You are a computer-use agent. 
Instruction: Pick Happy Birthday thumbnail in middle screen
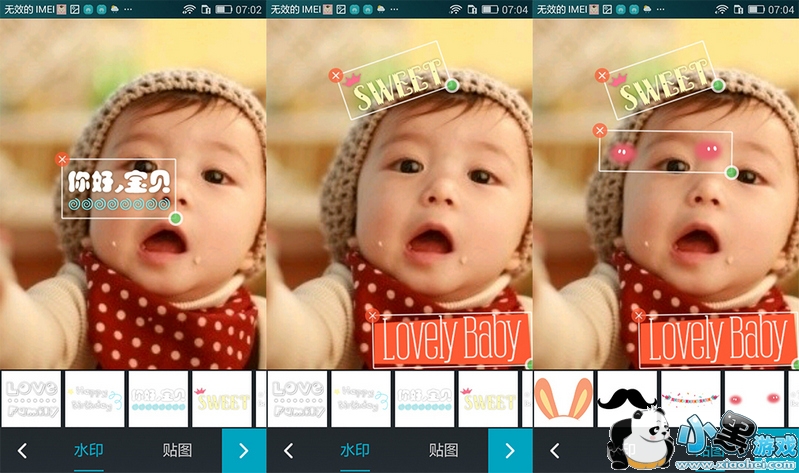(361, 399)
